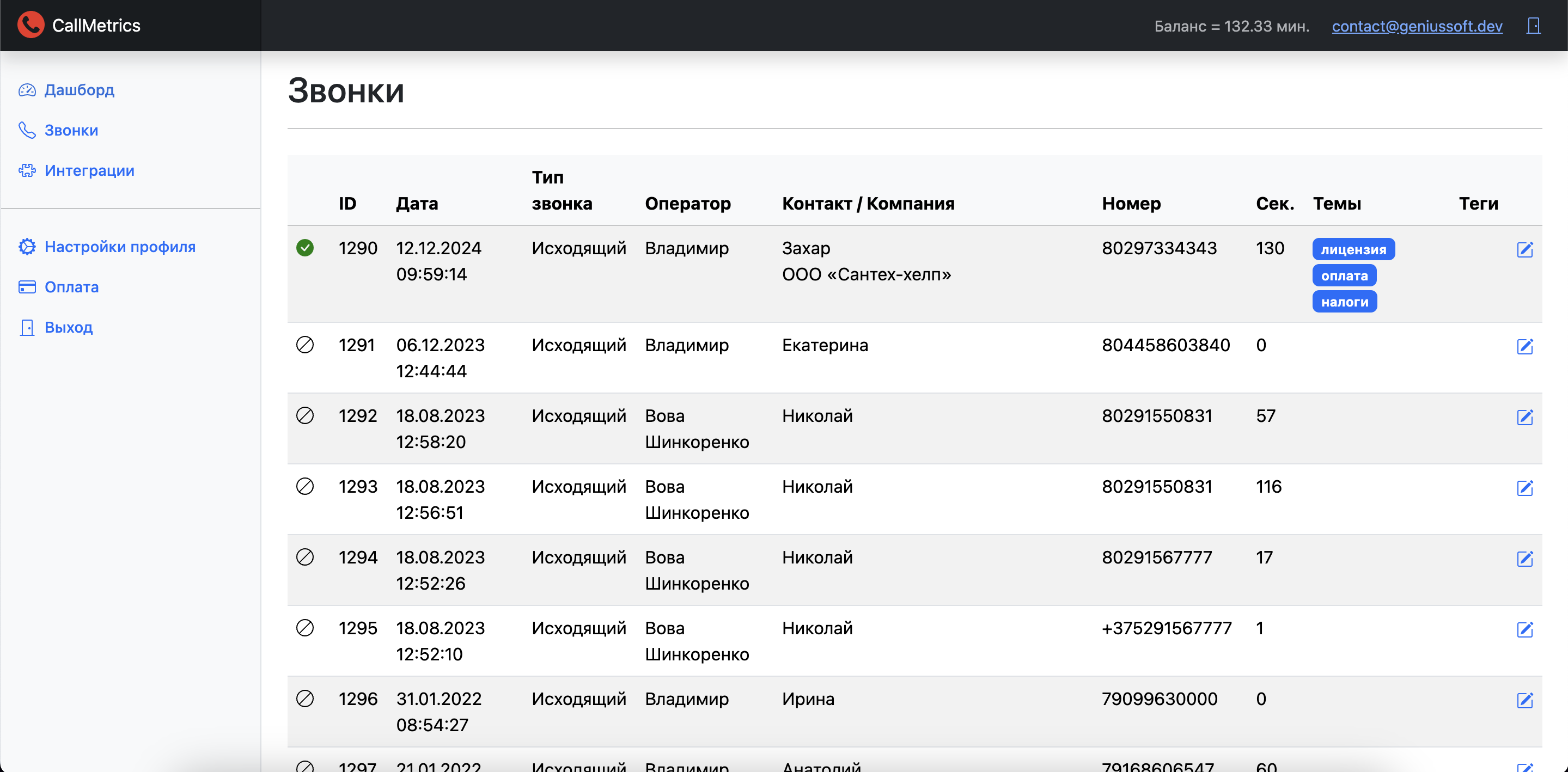Screen dimensions: 1568x772
Task: Click the date 31.01.2022 08:54:27
Action: [438, 712]
